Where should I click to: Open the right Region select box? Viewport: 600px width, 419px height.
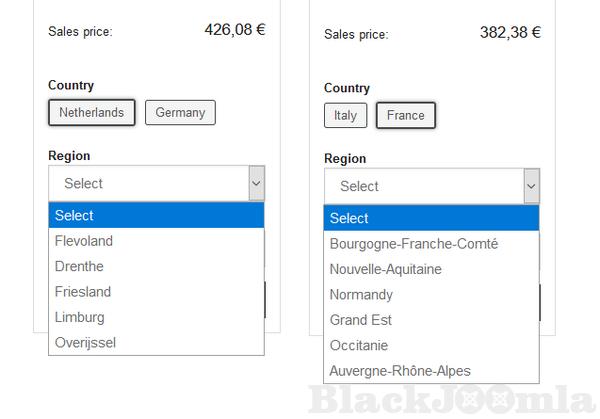pyautogui.click(x=423, y=187)
